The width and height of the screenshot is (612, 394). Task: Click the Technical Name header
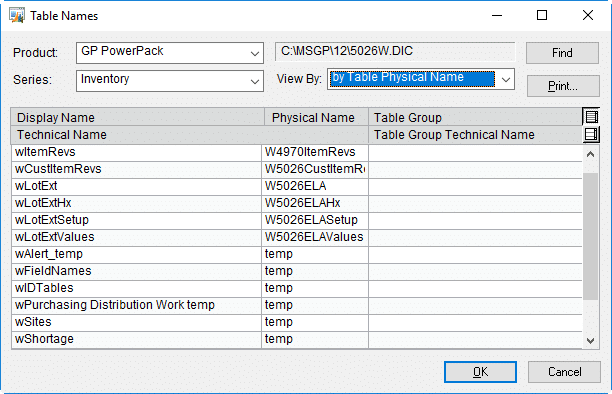(x=190, y=134)
